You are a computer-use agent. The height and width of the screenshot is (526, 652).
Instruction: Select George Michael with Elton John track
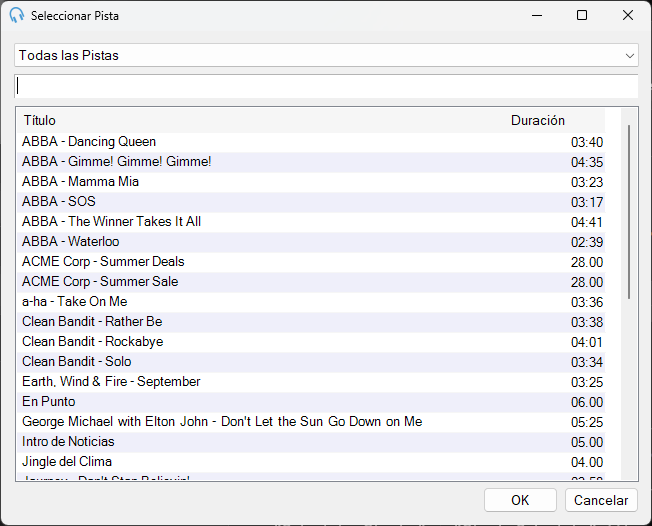coord(312,422)
